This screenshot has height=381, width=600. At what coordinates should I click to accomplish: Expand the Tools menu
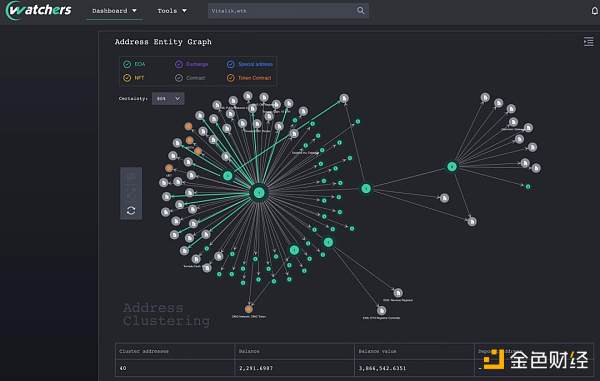point(172,11)
